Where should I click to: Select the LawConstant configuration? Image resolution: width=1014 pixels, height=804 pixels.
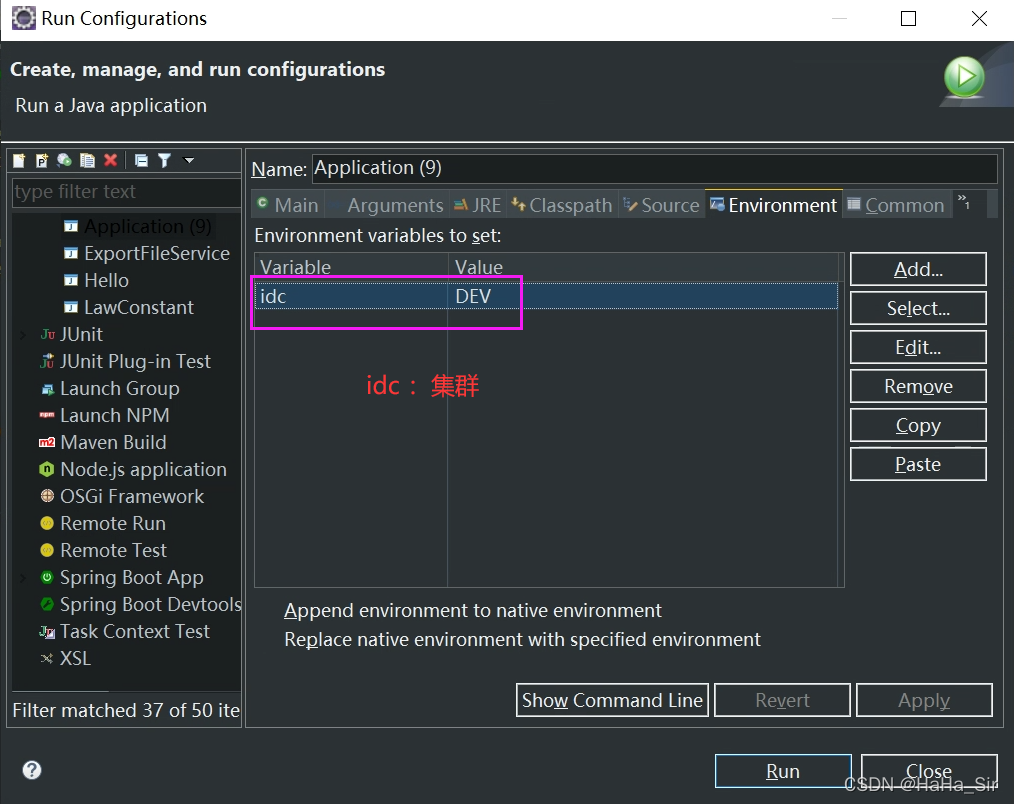(x=138, y=307)
